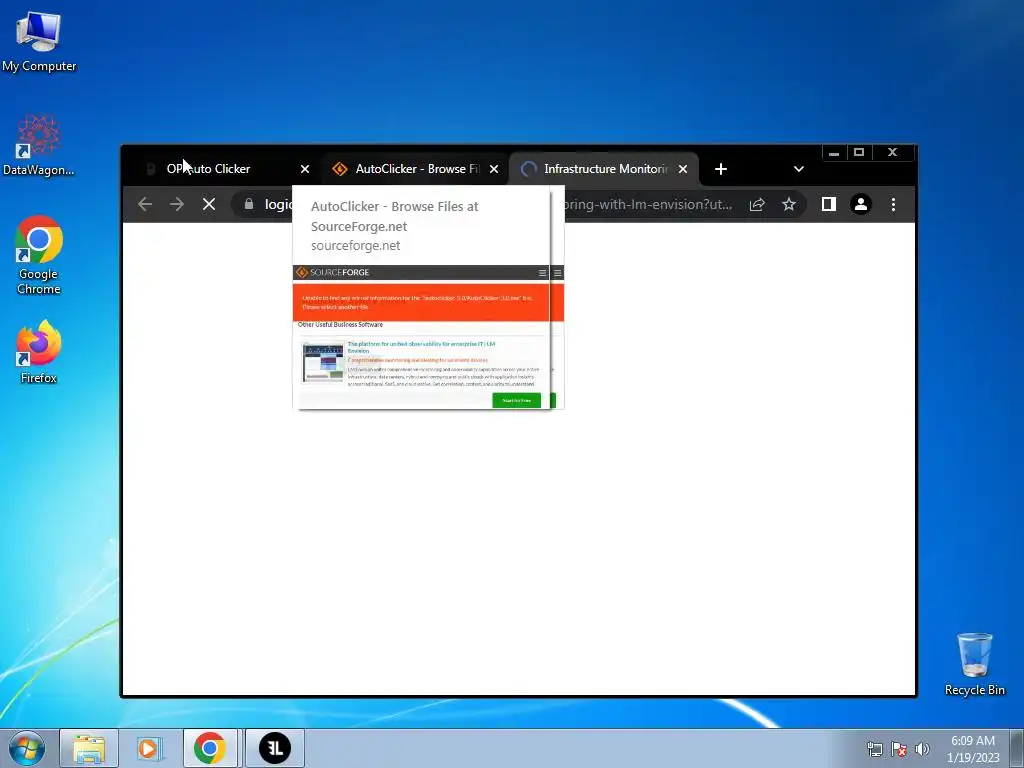Open the DataWagon desktop shortcut

point(39,146)
